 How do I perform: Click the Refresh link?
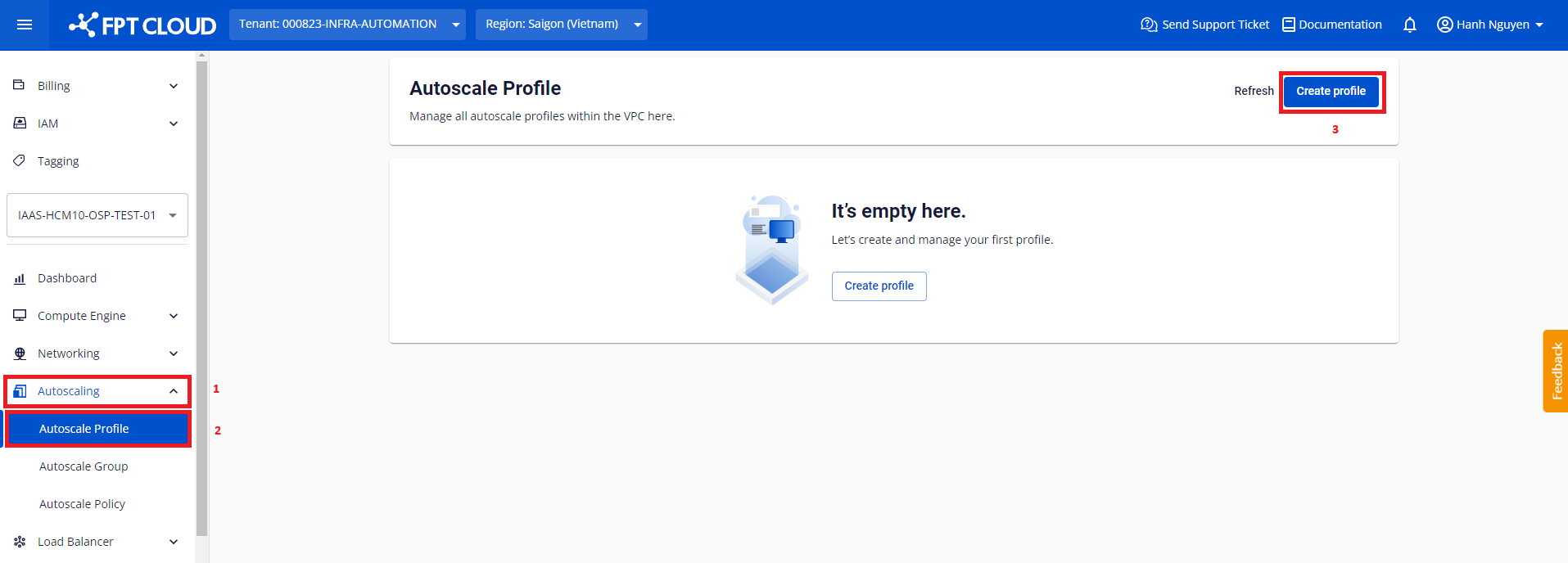click(1254, 91)
